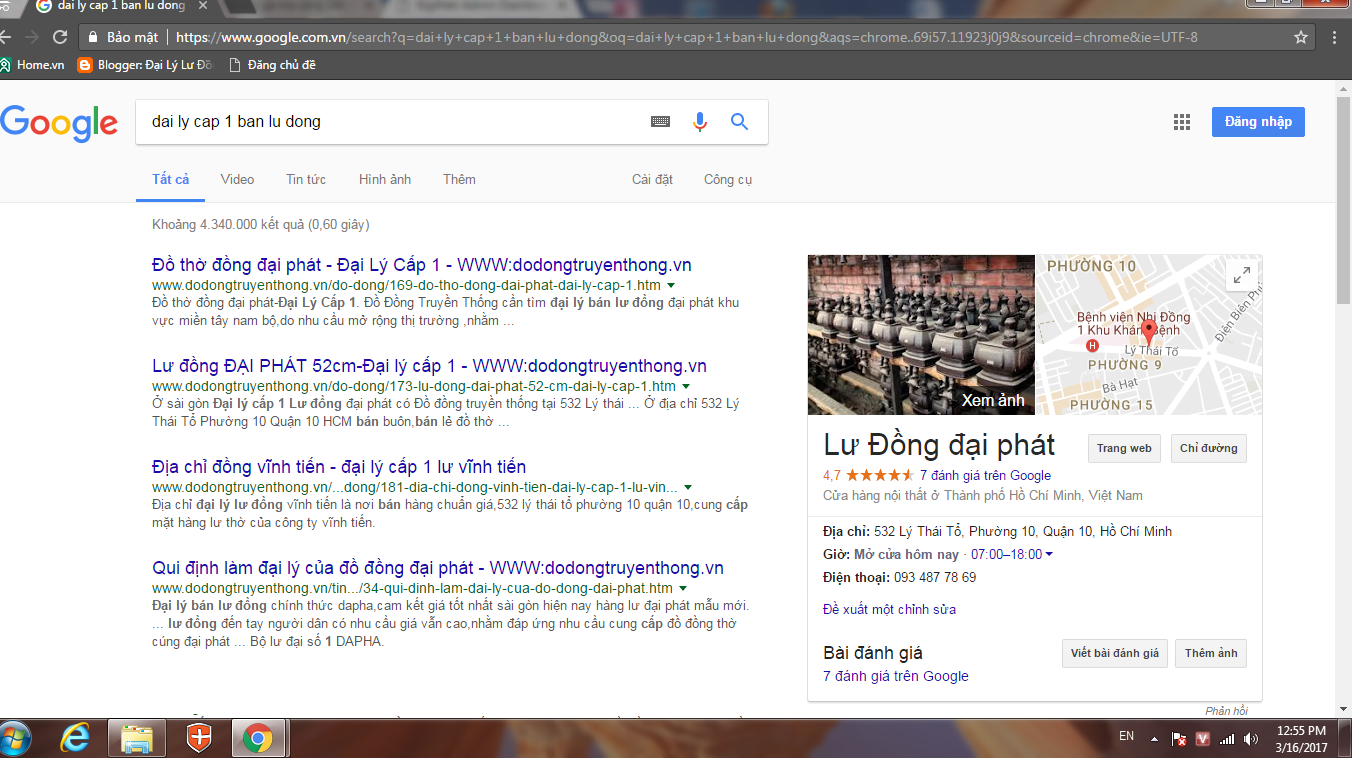Expand options arrow for Lư đồng ĐẠI PHÁT 52cm result

686,386
